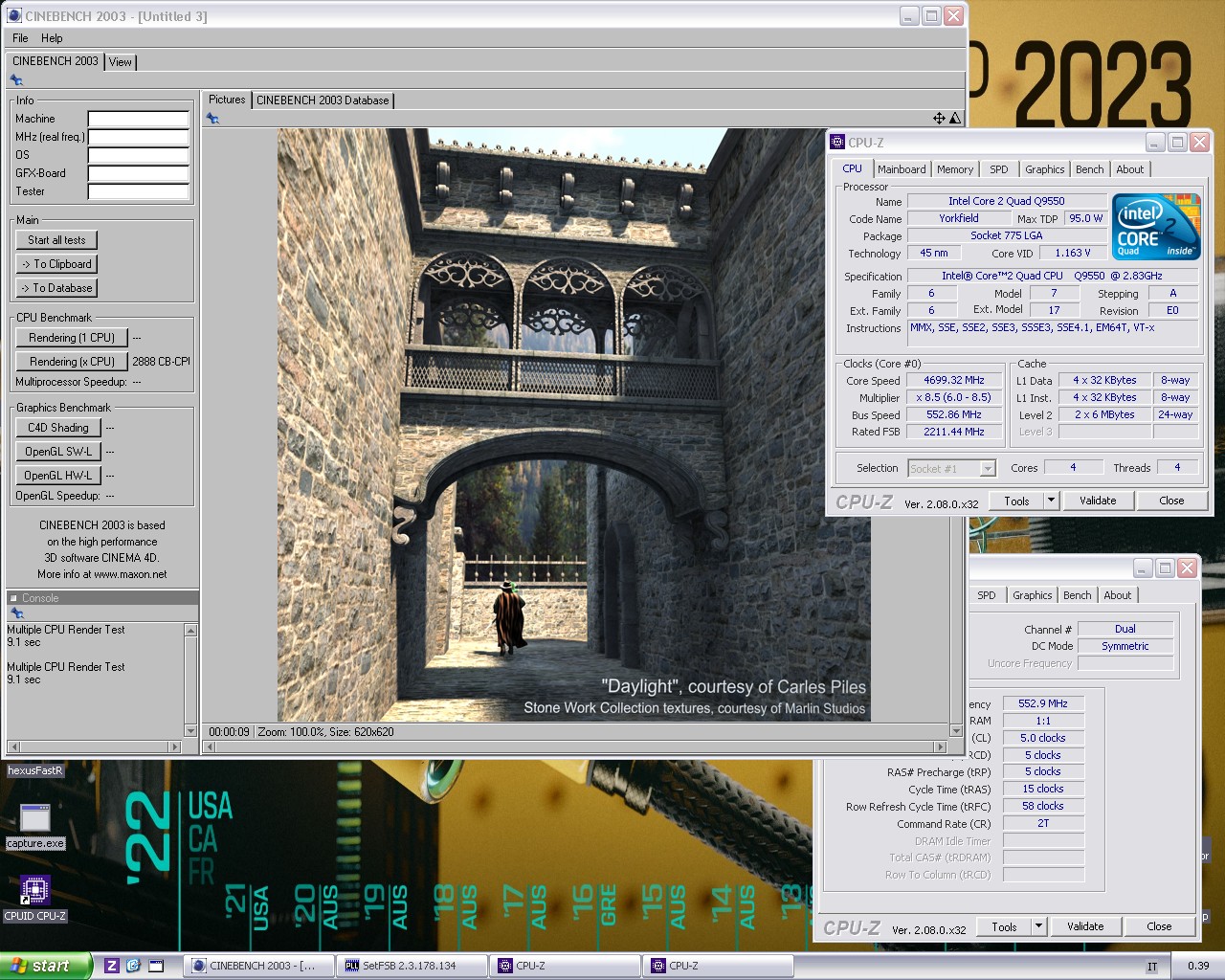The width and height of the screenshot is (1225, 980).
Task: Open the first CPU-Z taskbar button
Action: (x=565, y=966)
